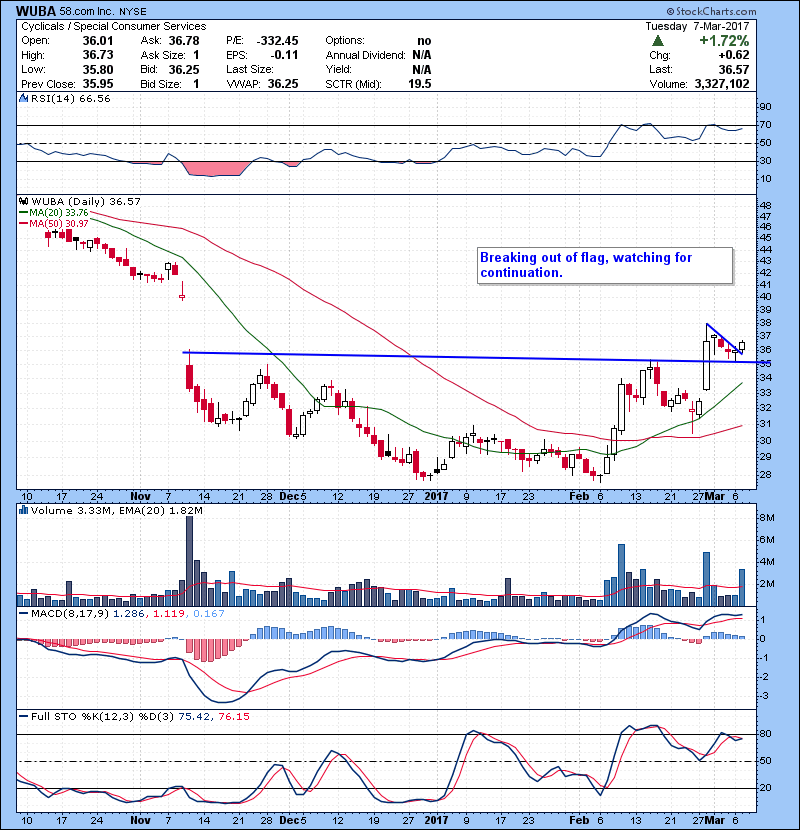Click the stochastic %D value 76.15
Viewport: 800px width, 830px height.
point(233,717)
